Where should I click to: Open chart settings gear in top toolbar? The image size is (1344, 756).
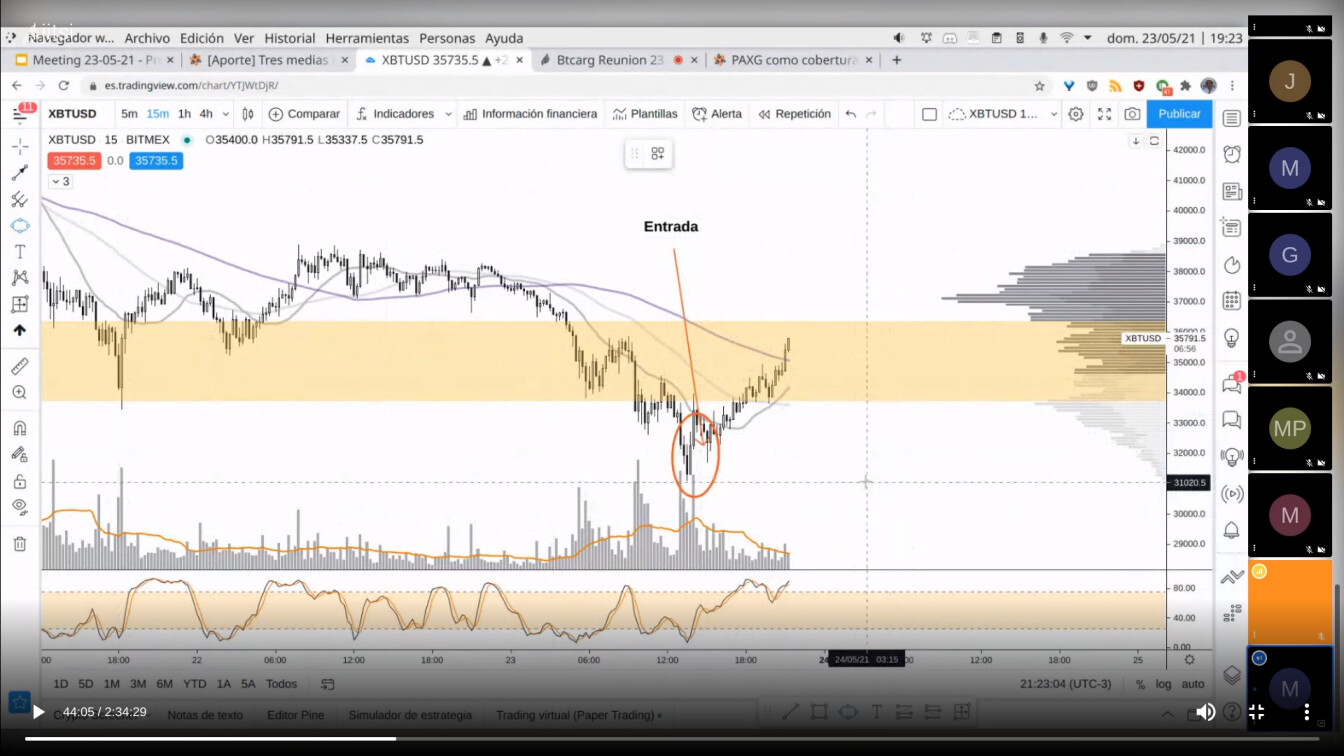click(x=1076, y=114)
